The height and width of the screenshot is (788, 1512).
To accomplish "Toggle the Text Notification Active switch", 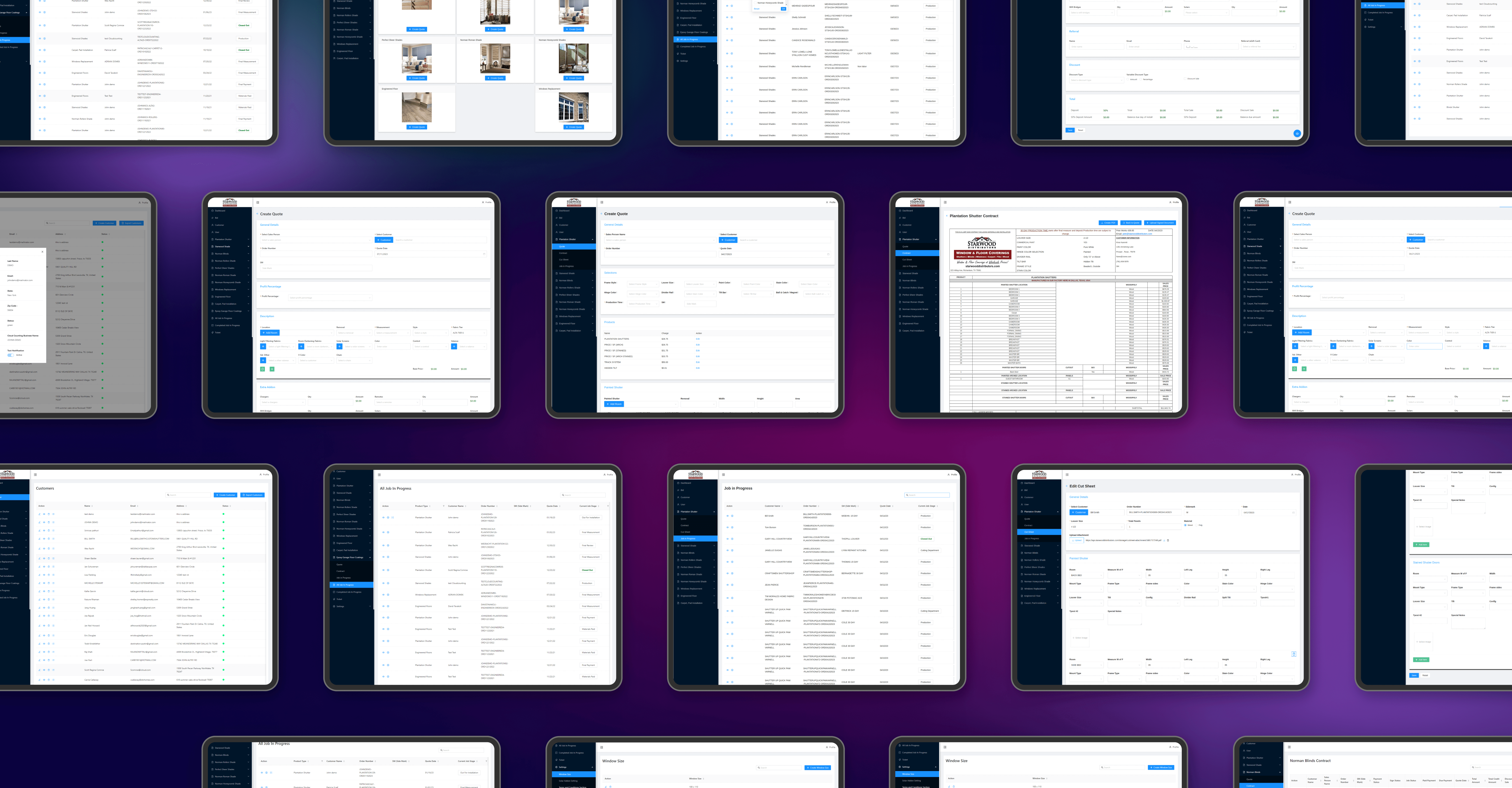I will [10, 355].
